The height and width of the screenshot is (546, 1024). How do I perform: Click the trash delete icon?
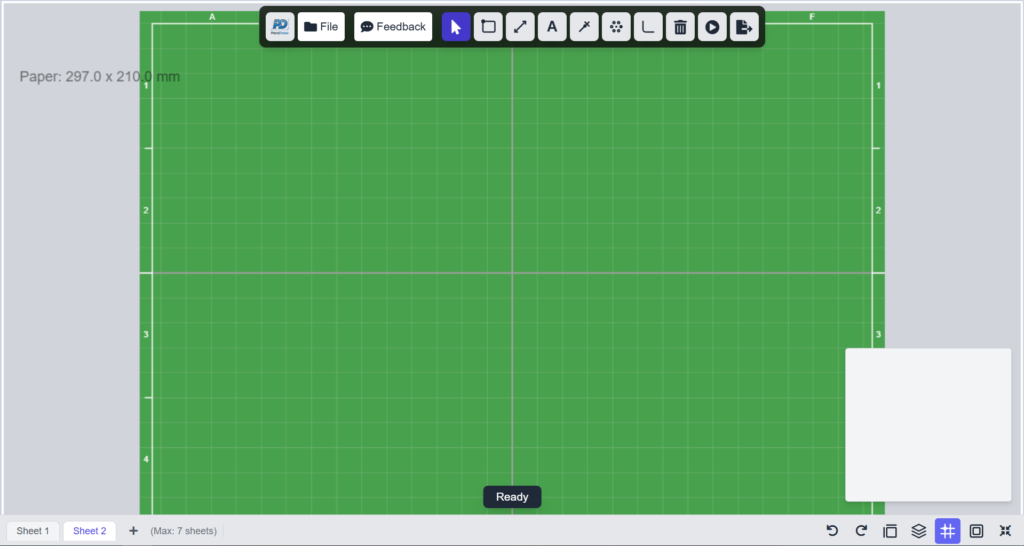click(x=680, y=27)
